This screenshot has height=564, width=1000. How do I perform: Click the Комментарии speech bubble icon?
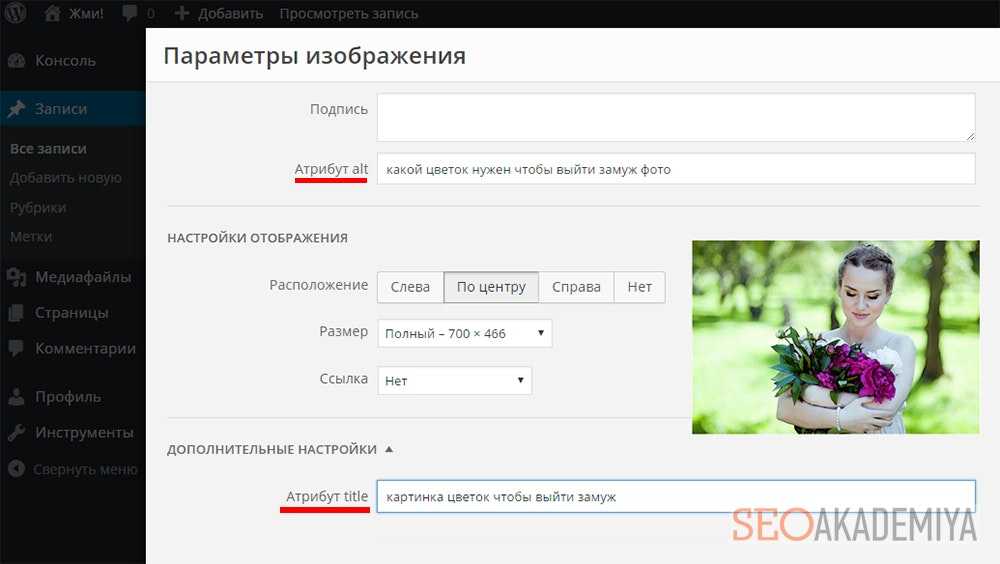point(17,348)
